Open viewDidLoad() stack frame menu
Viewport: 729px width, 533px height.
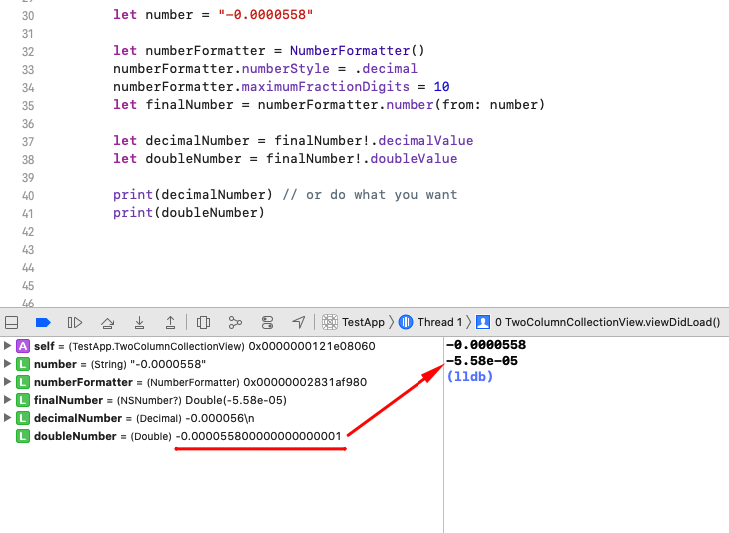[x=607, y=322]
